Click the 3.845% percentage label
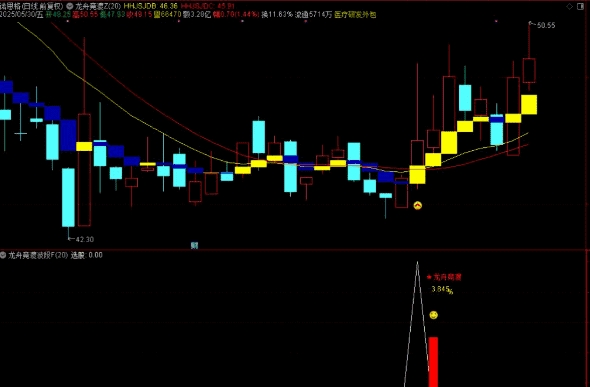The height and width of the screenshot is (387, 590). pos(442,290)
